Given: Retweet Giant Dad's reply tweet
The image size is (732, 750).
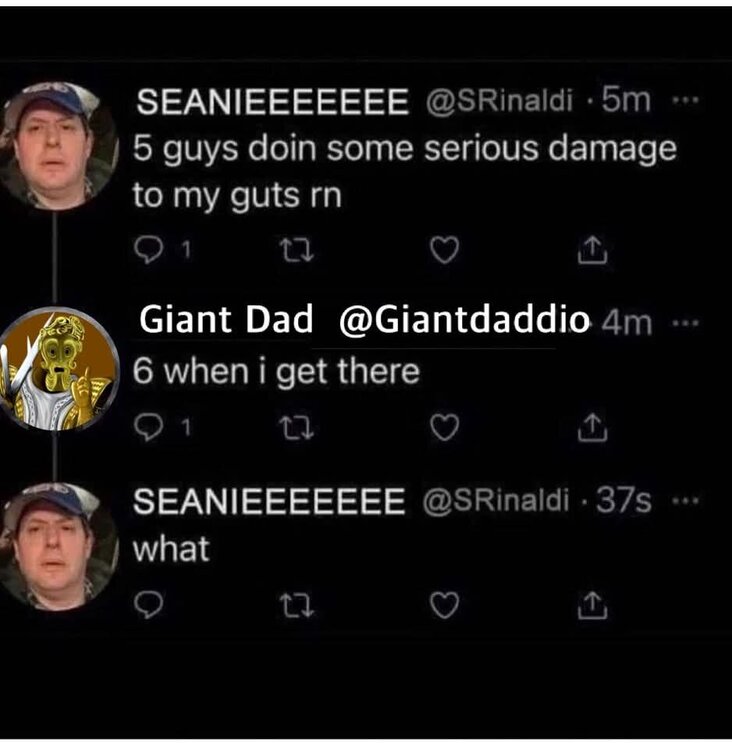Looking at the screenshot, I should coord(291,429).
